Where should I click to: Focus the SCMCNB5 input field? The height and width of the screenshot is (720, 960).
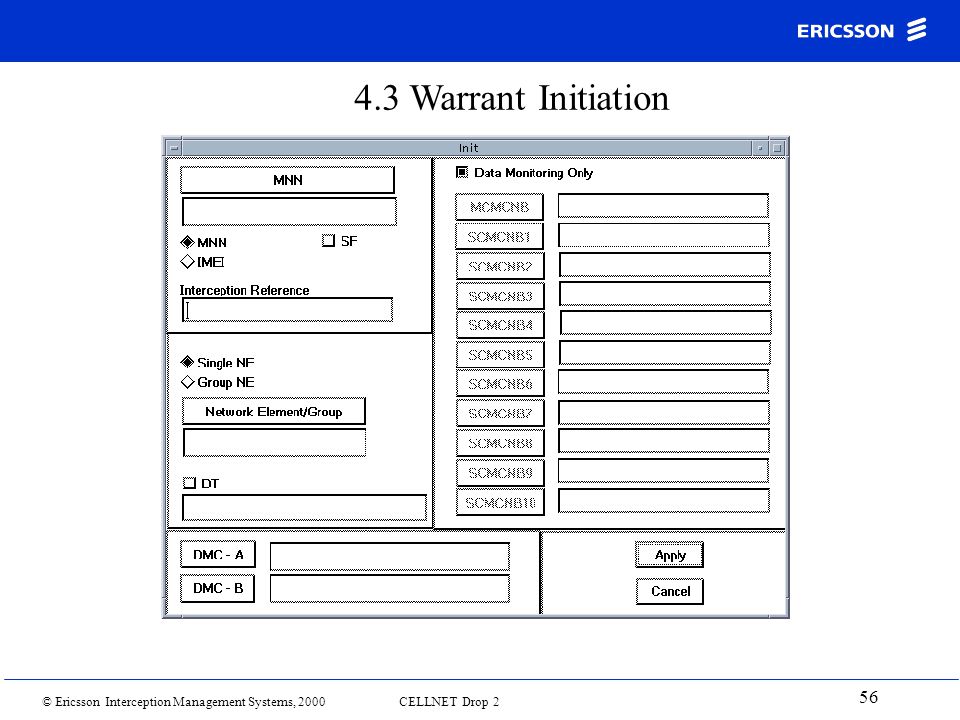coord(664,353)
